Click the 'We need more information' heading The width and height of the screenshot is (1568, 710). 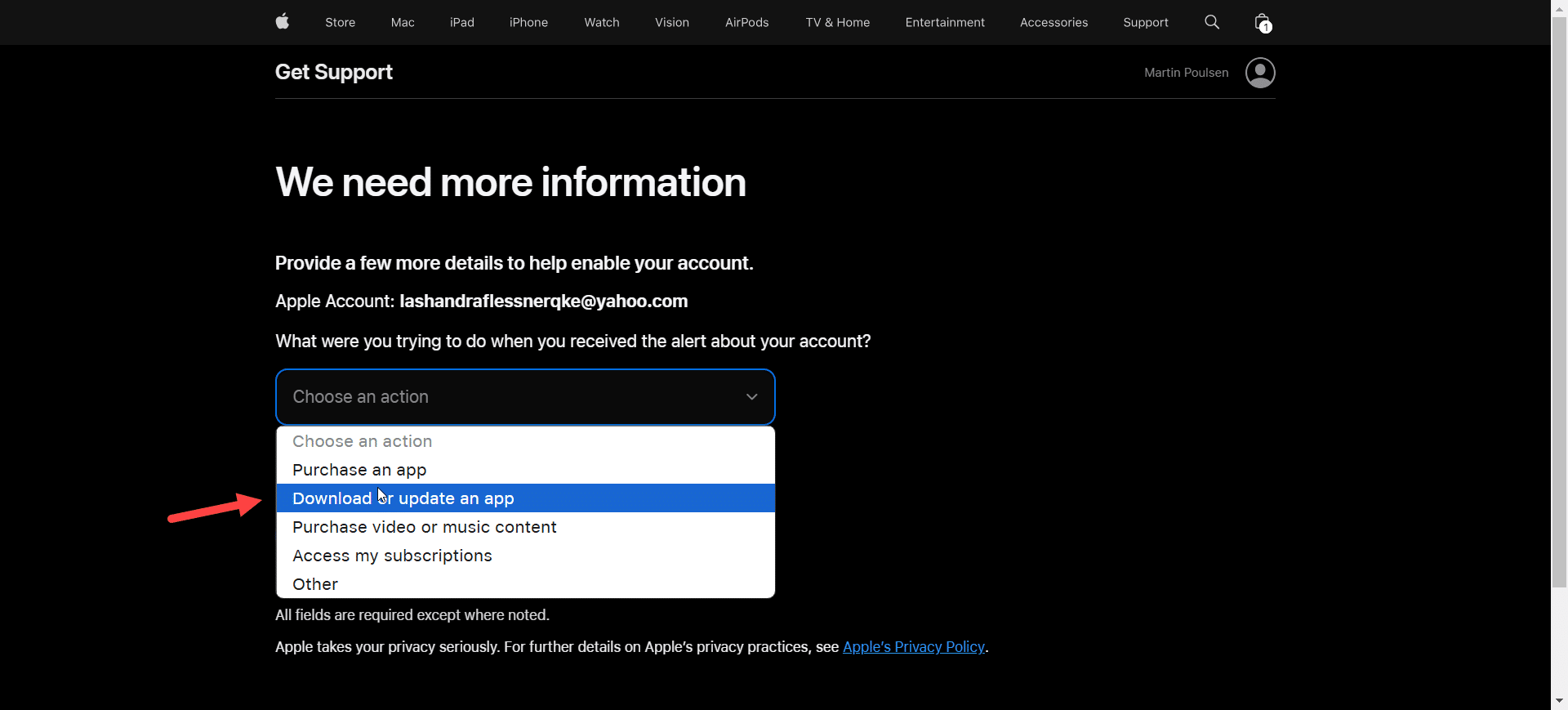pyautogui.click(x=510, y=182)
